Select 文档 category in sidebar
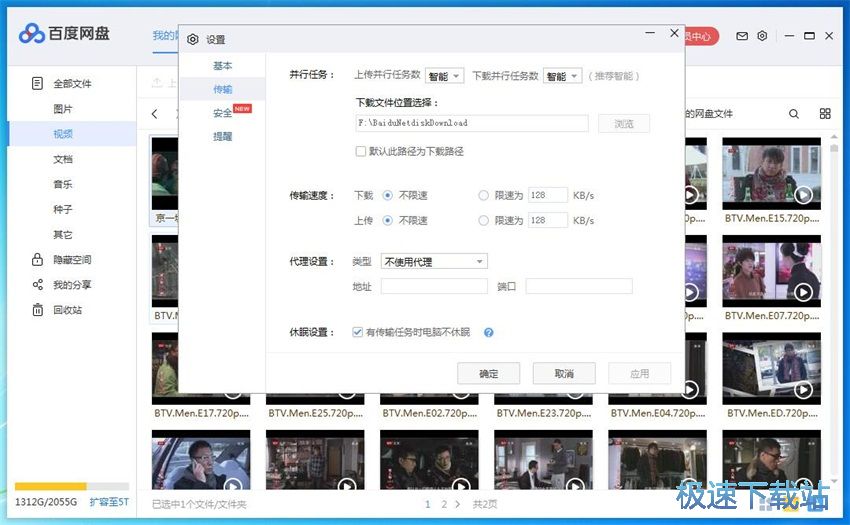 pos(63,159)
